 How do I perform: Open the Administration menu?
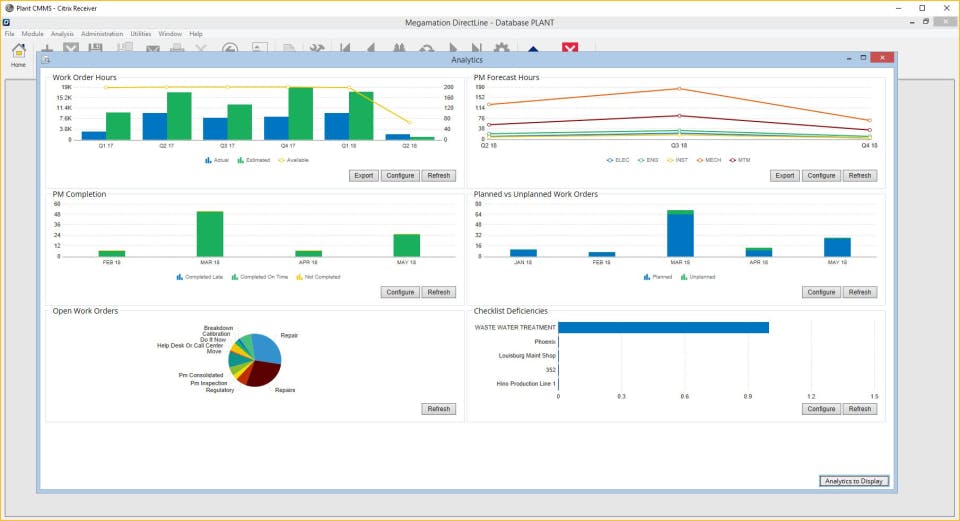102,34
